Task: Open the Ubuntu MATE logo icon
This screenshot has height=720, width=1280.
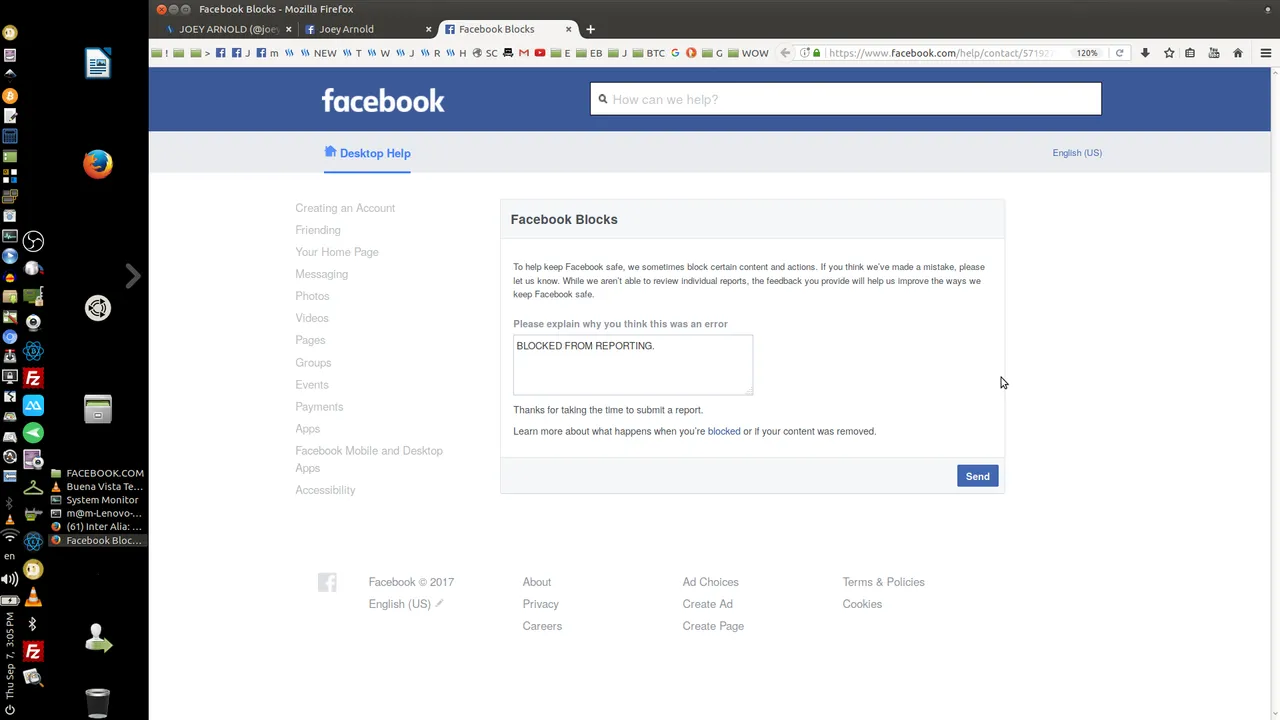Action: pyautogui.click(x=98, y=308)
